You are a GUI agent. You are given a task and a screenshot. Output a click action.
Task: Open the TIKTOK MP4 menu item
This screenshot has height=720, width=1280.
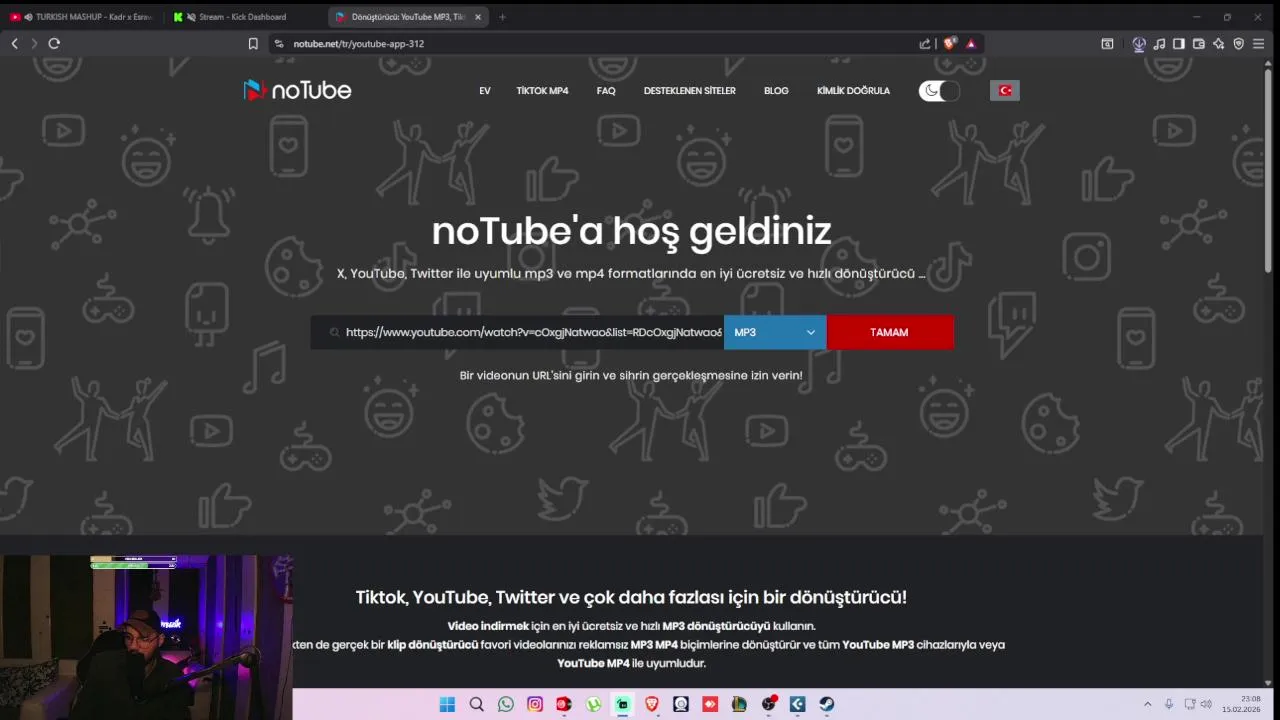pos(542,91)
